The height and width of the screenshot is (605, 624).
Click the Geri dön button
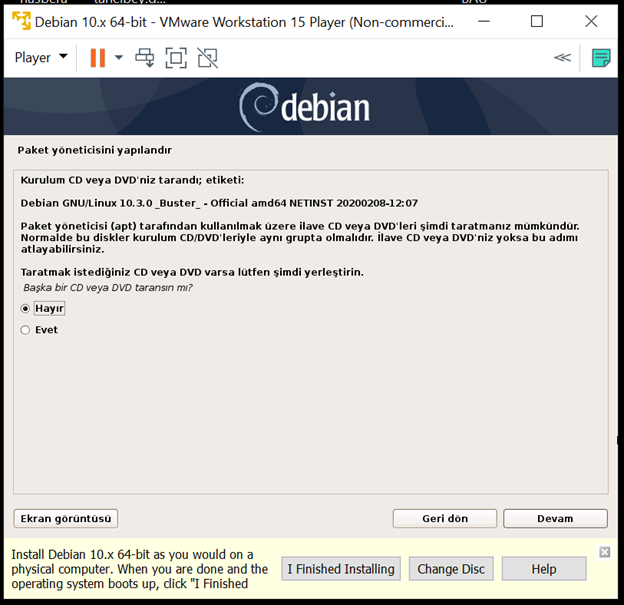pos(445,519)
